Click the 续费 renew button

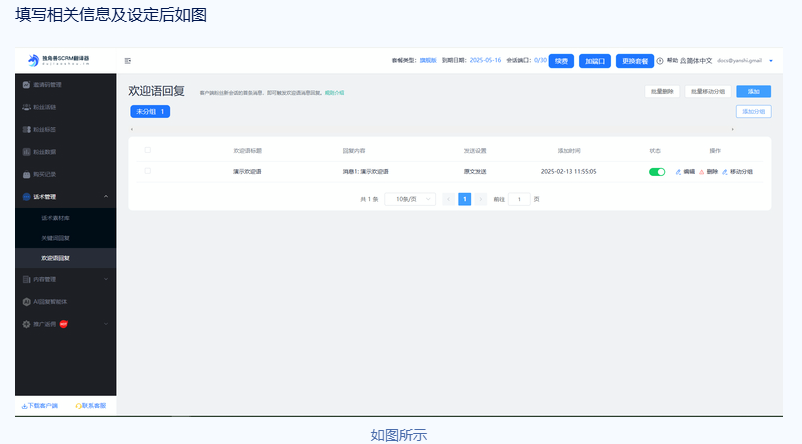pyautogui.click(x=561, y=61)
